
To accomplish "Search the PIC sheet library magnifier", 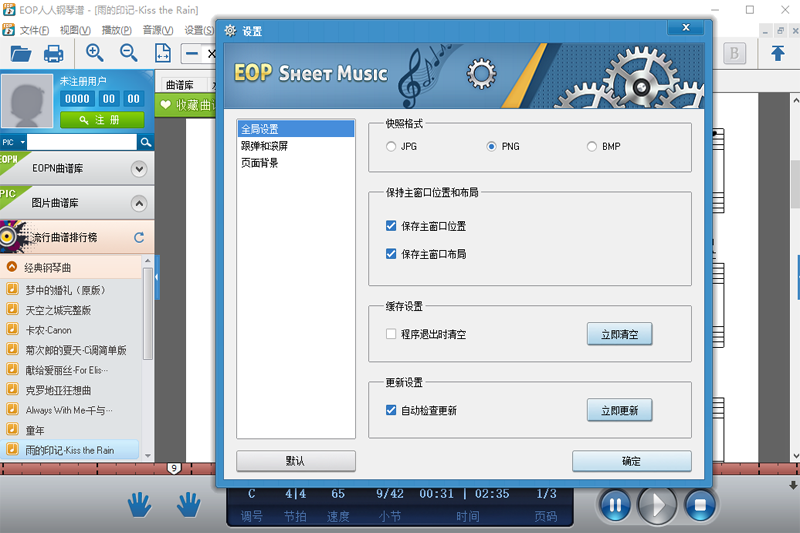I will tap(145, 142).
